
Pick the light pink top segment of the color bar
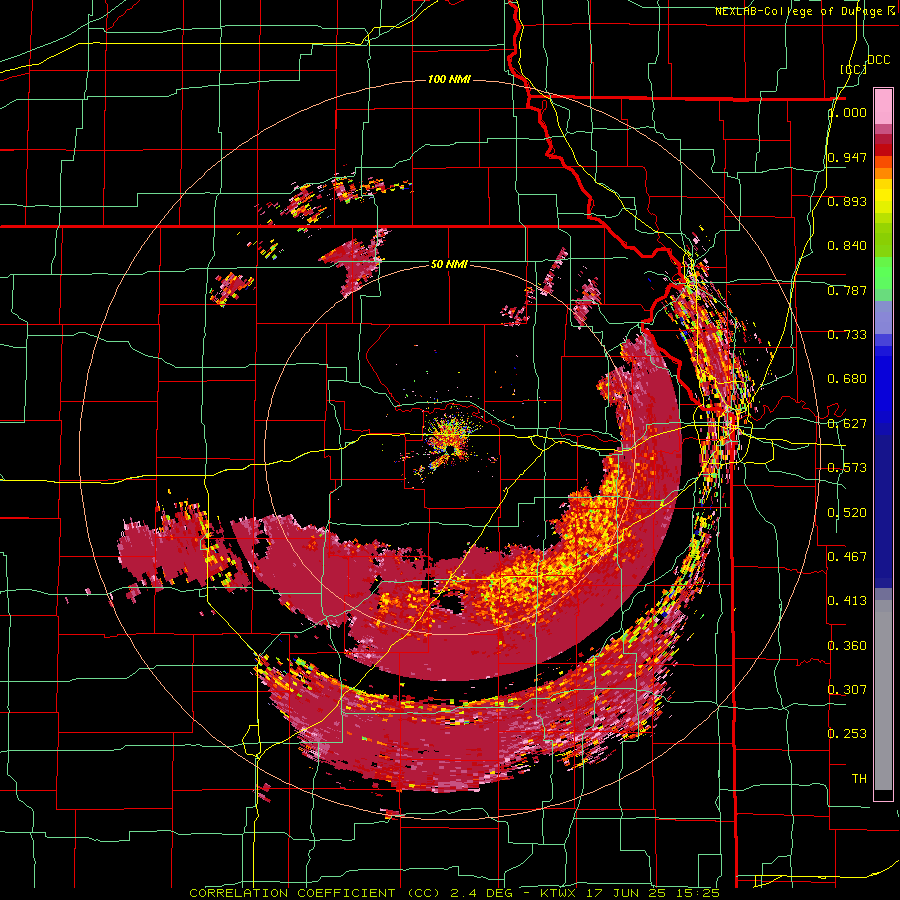(883, 106)
